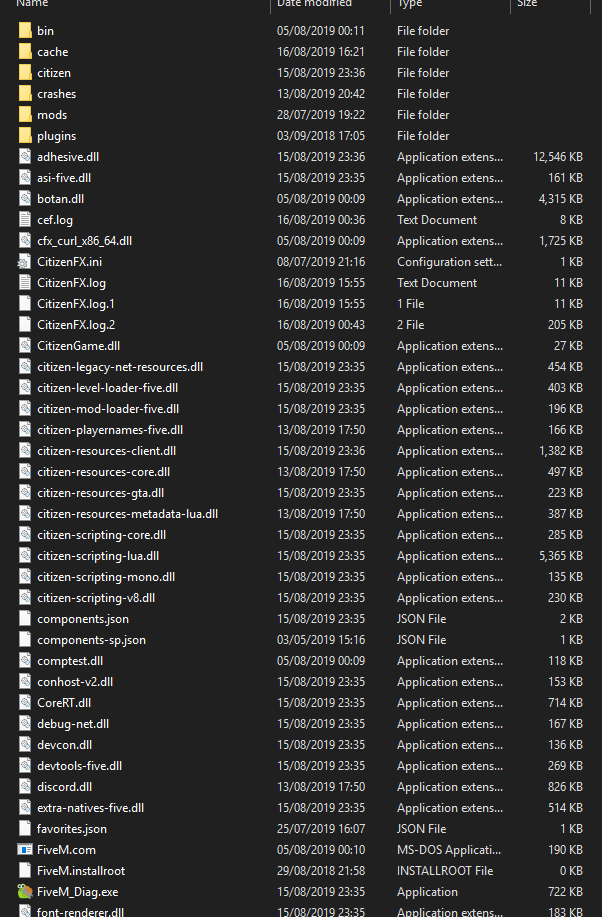The image size is (602, 917).
Task: Select file name debug-net.dll
Action: pyautogui.click(x=73, y=724)
